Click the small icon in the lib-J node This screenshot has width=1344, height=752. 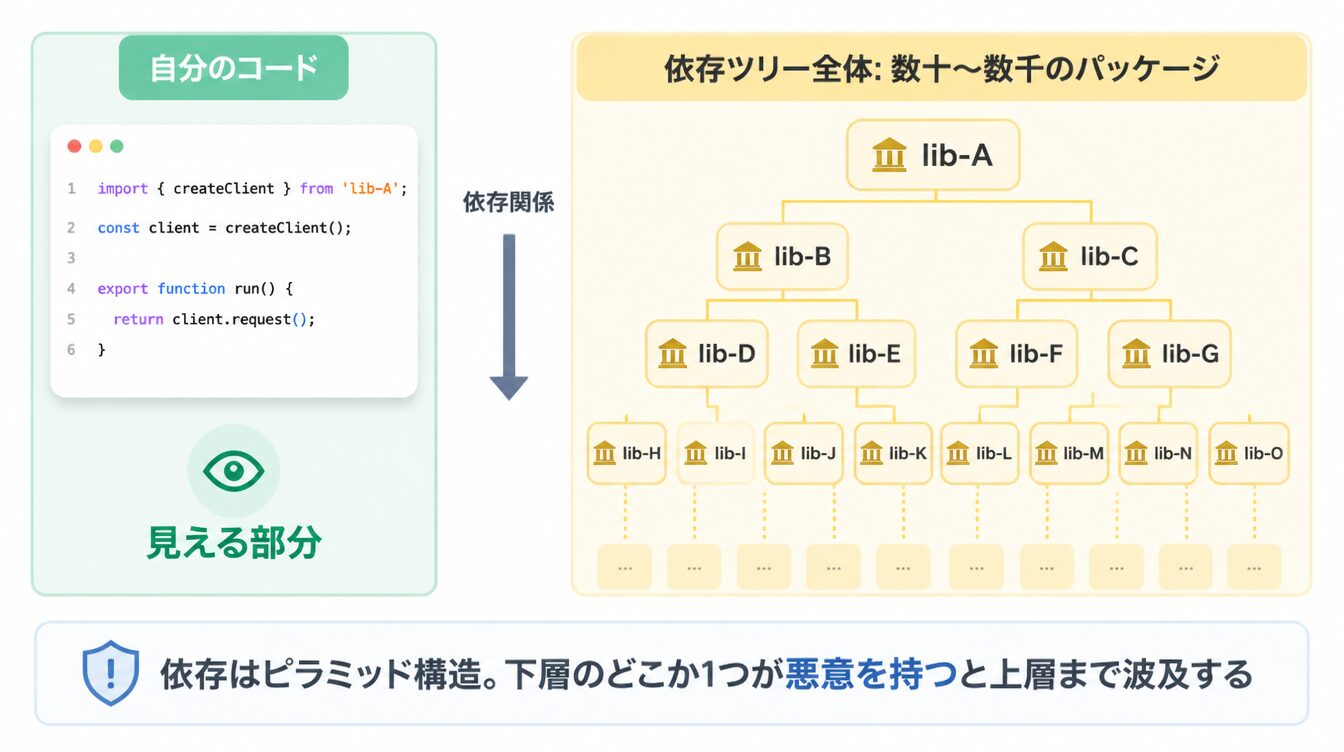point(783,453)
